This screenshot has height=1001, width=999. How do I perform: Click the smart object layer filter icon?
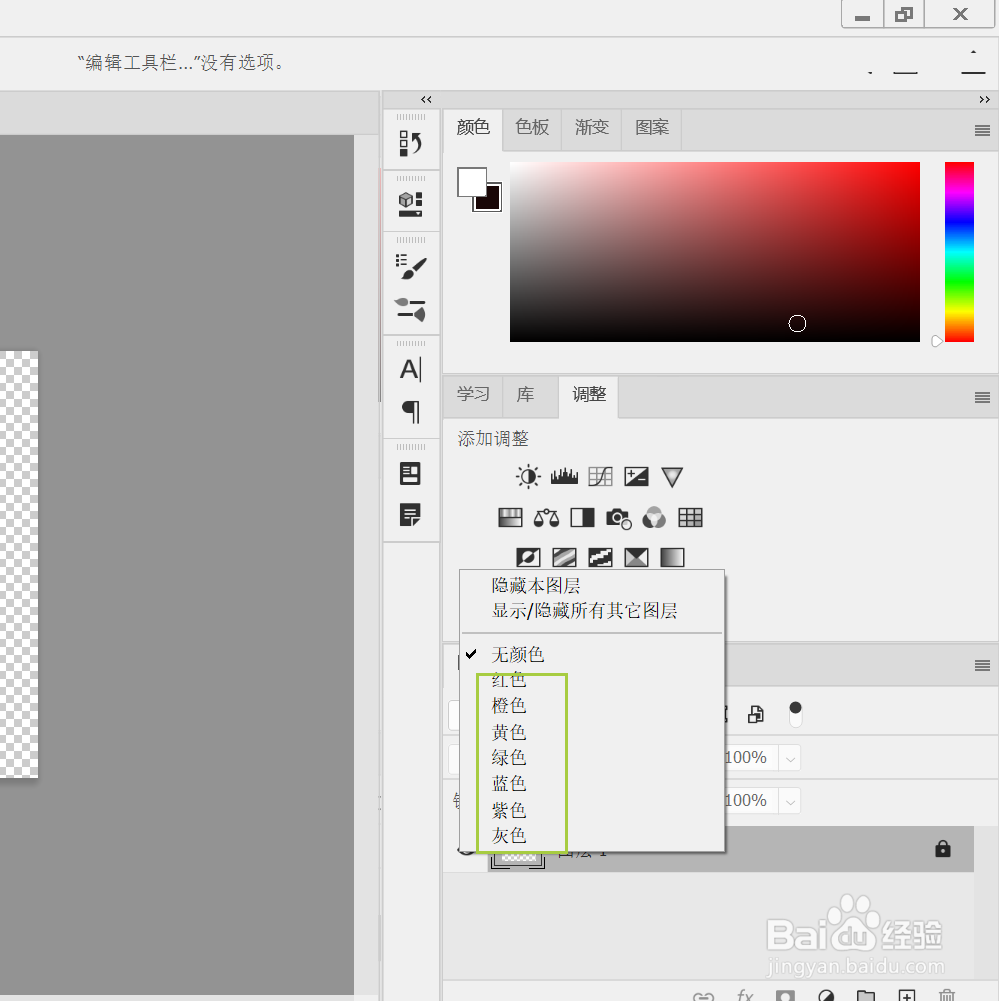[756, 714]
